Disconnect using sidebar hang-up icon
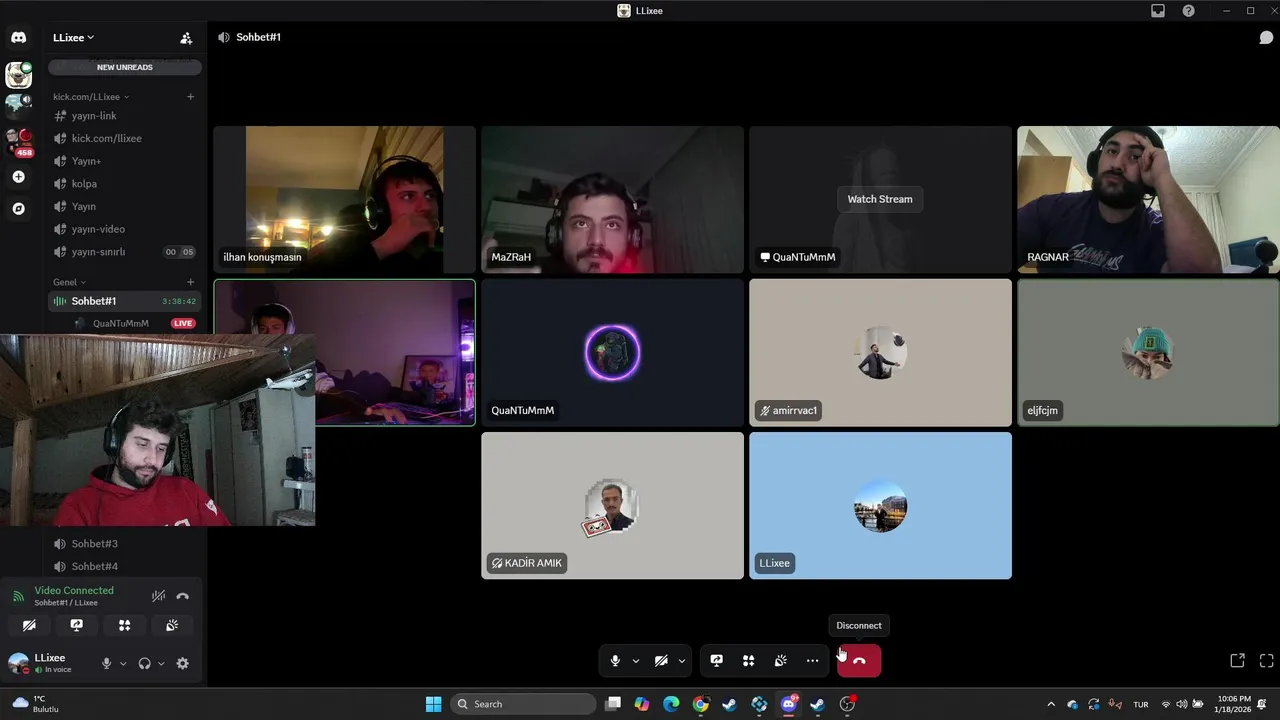The image size is (1280, 720). 182,596
